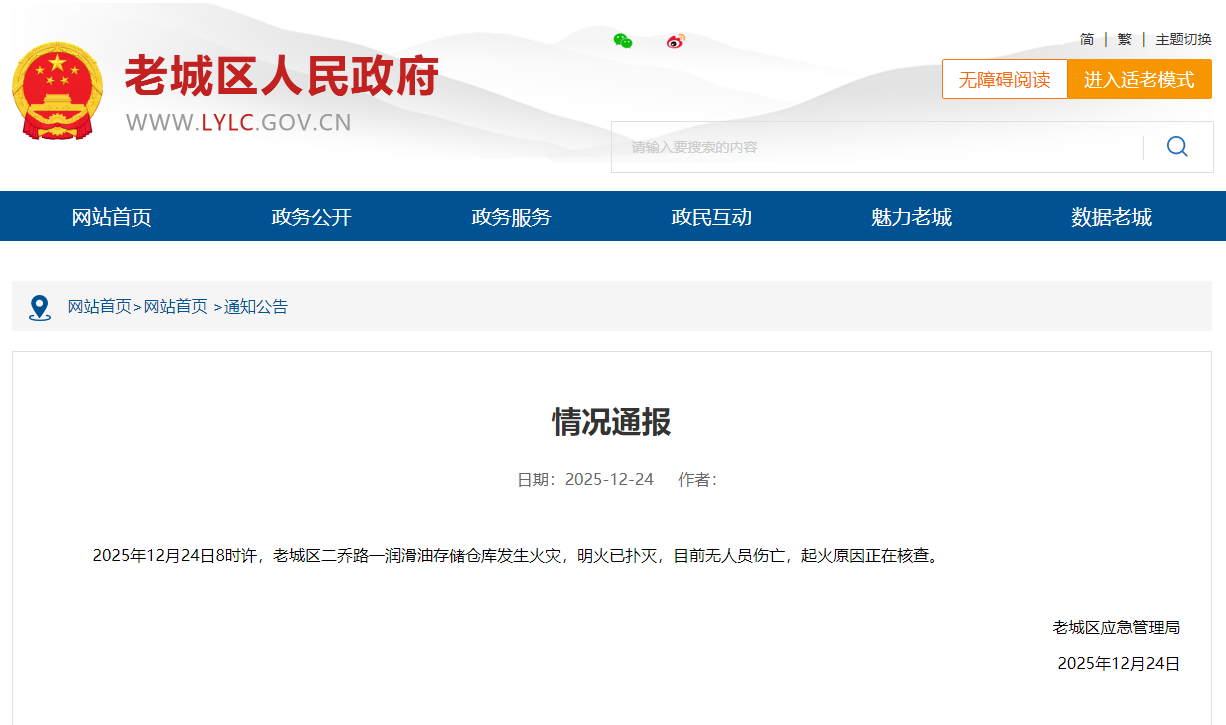Click the 老城区人民政府 site title
The width and height of the screenshot is (1226, 725).
(x=281, y=77)
